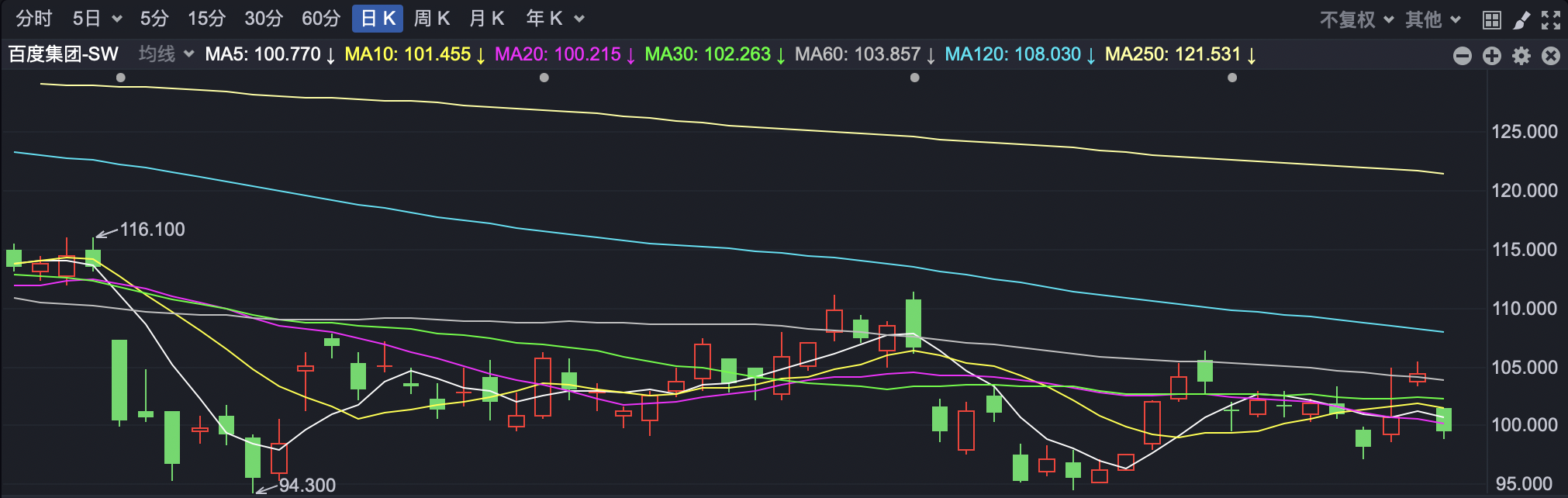Select the 15分 chart interval

click(x=207, y=19)
